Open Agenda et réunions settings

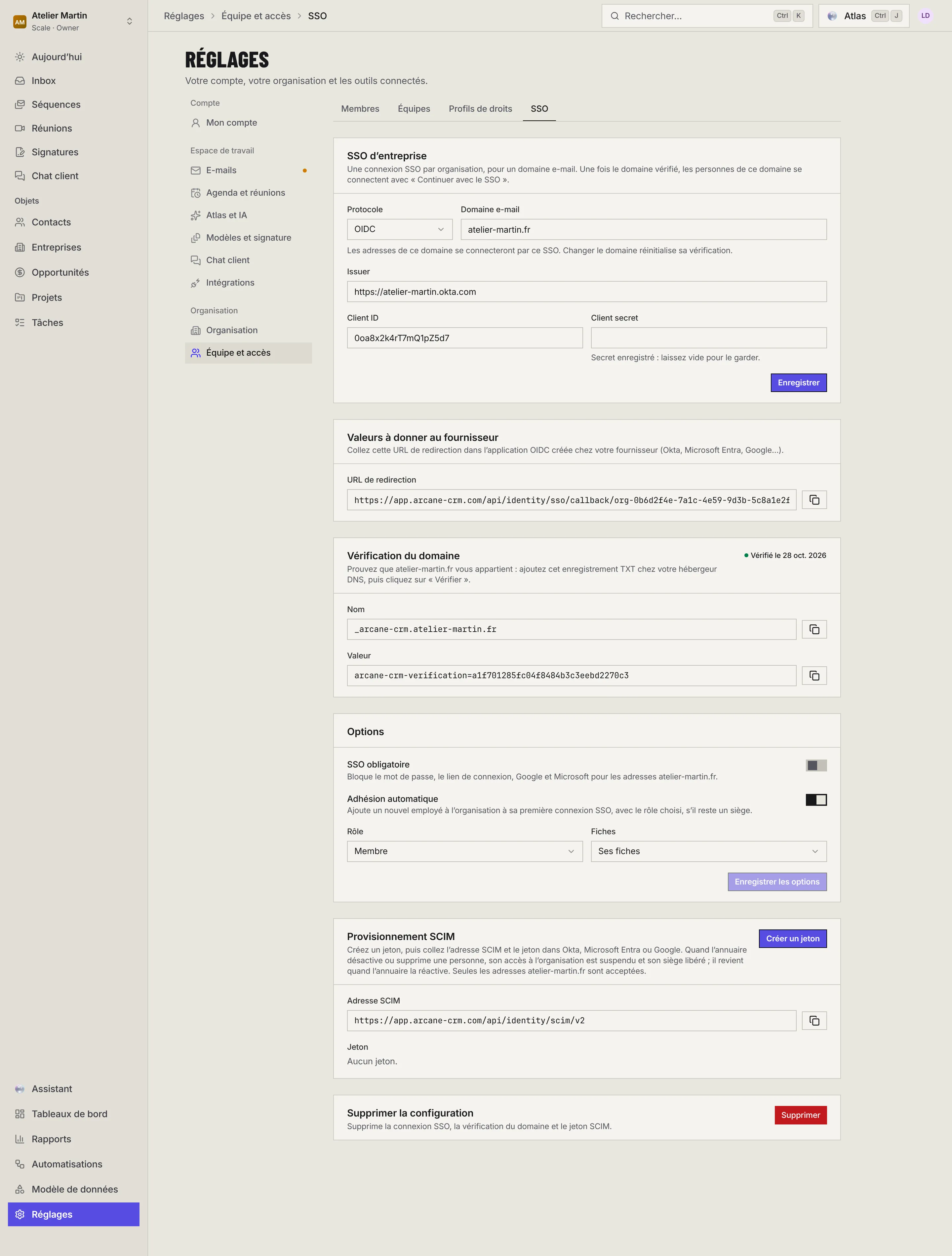(248, 193)
